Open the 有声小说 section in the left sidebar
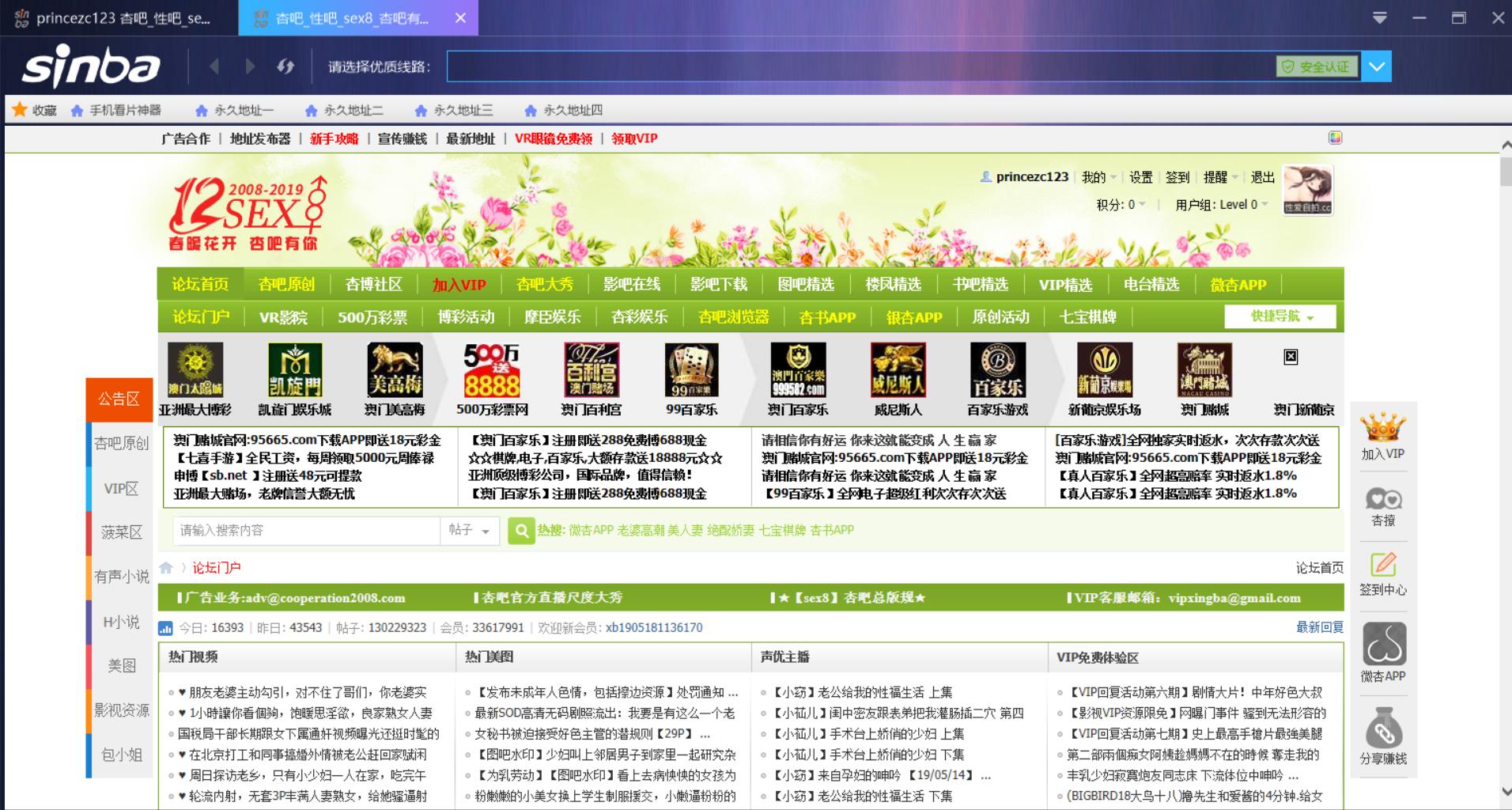Screen dimensions: 1512x810 [121, 577]
